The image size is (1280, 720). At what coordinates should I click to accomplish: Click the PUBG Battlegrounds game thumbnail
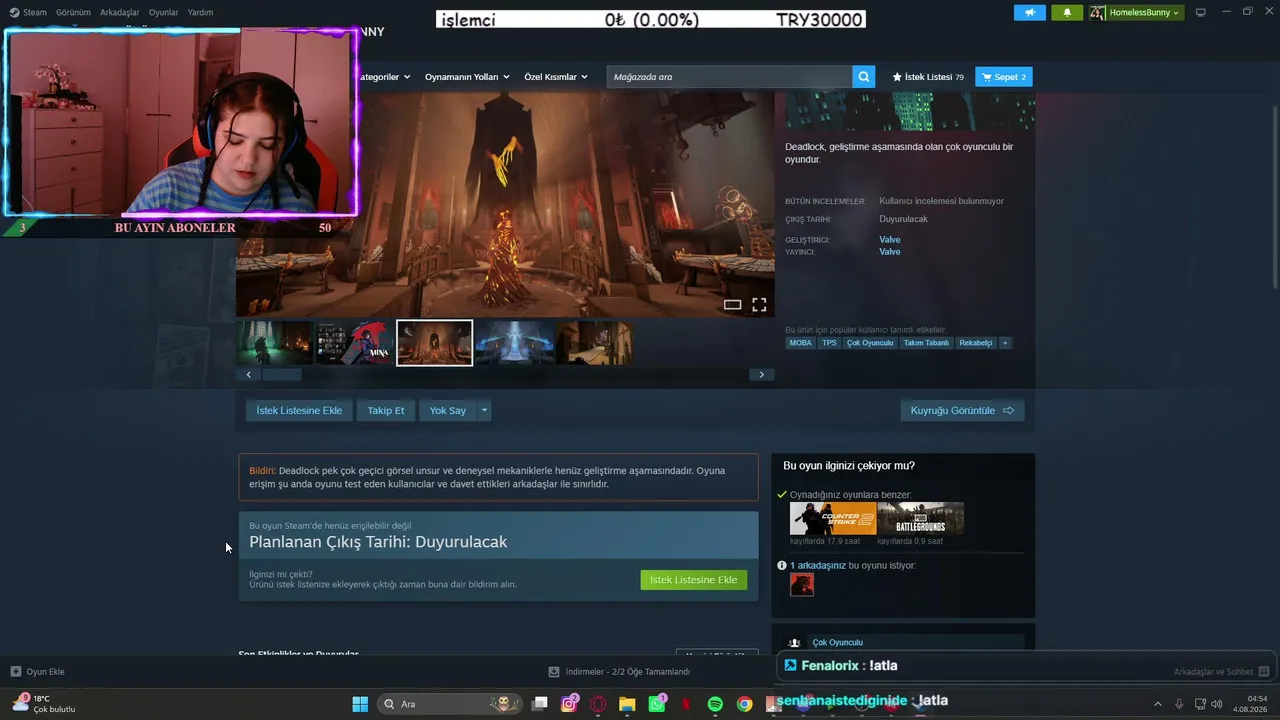point(921,518)
